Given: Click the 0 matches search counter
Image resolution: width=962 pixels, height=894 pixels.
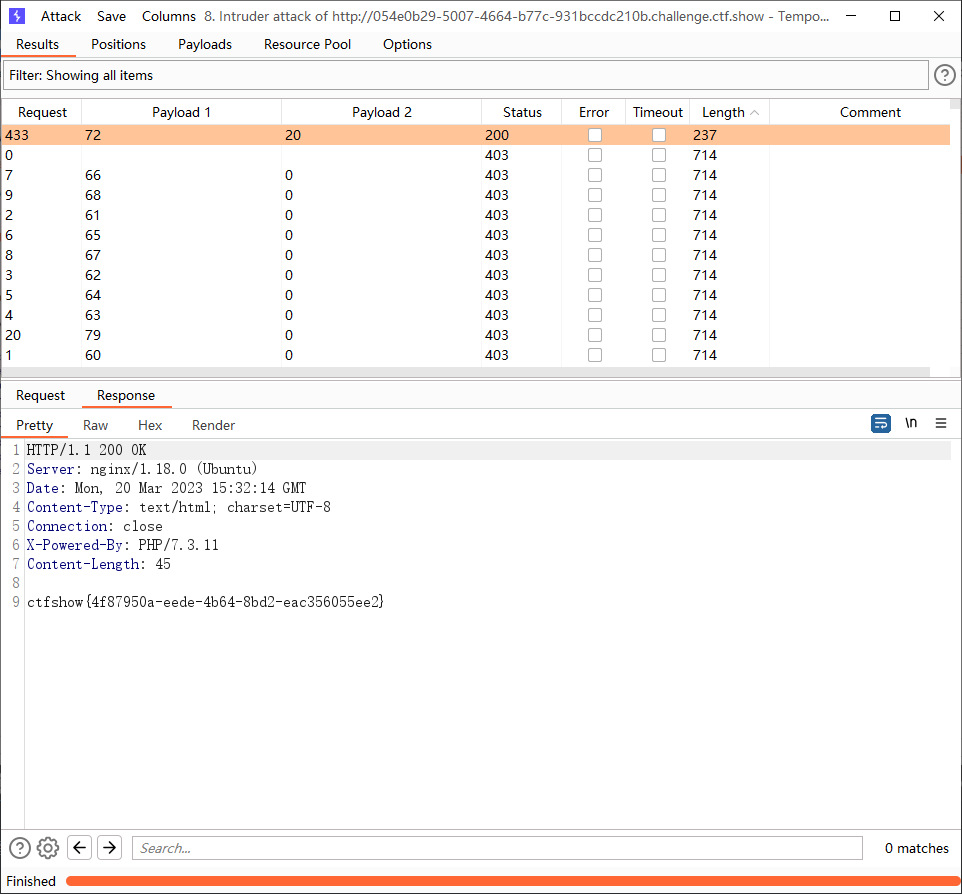Looking at the screenshot, I should tap(917, 848).
